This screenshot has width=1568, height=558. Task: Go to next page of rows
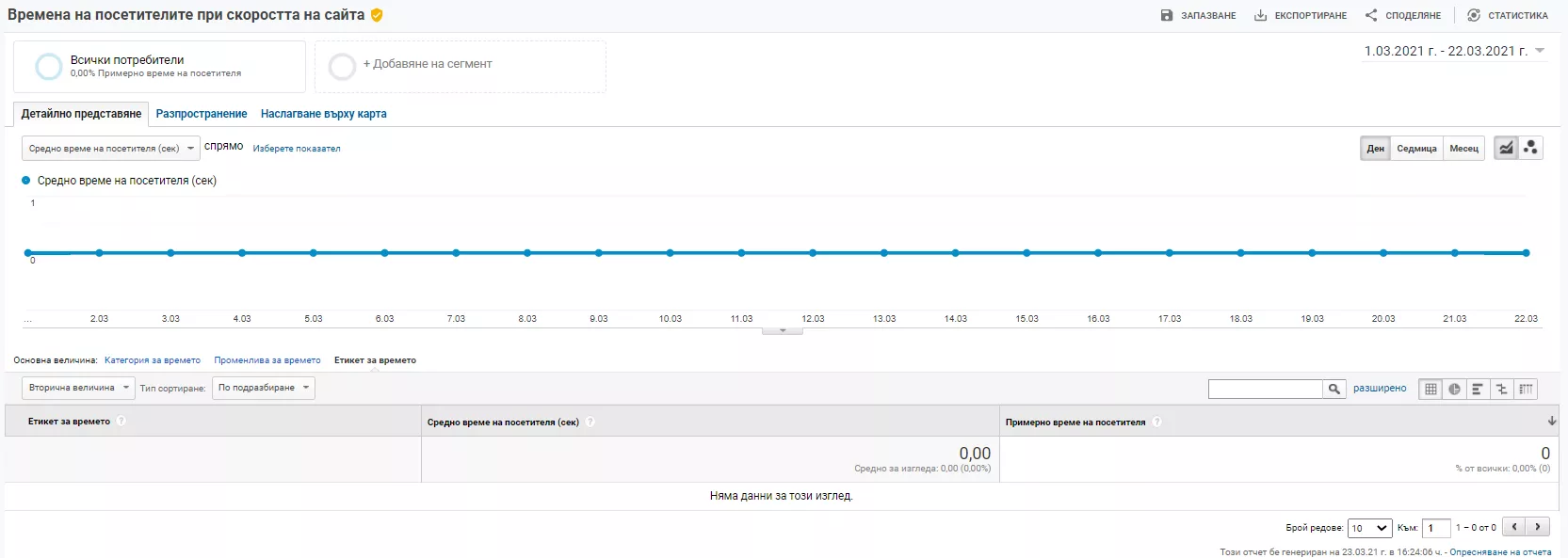[1538, 527]
